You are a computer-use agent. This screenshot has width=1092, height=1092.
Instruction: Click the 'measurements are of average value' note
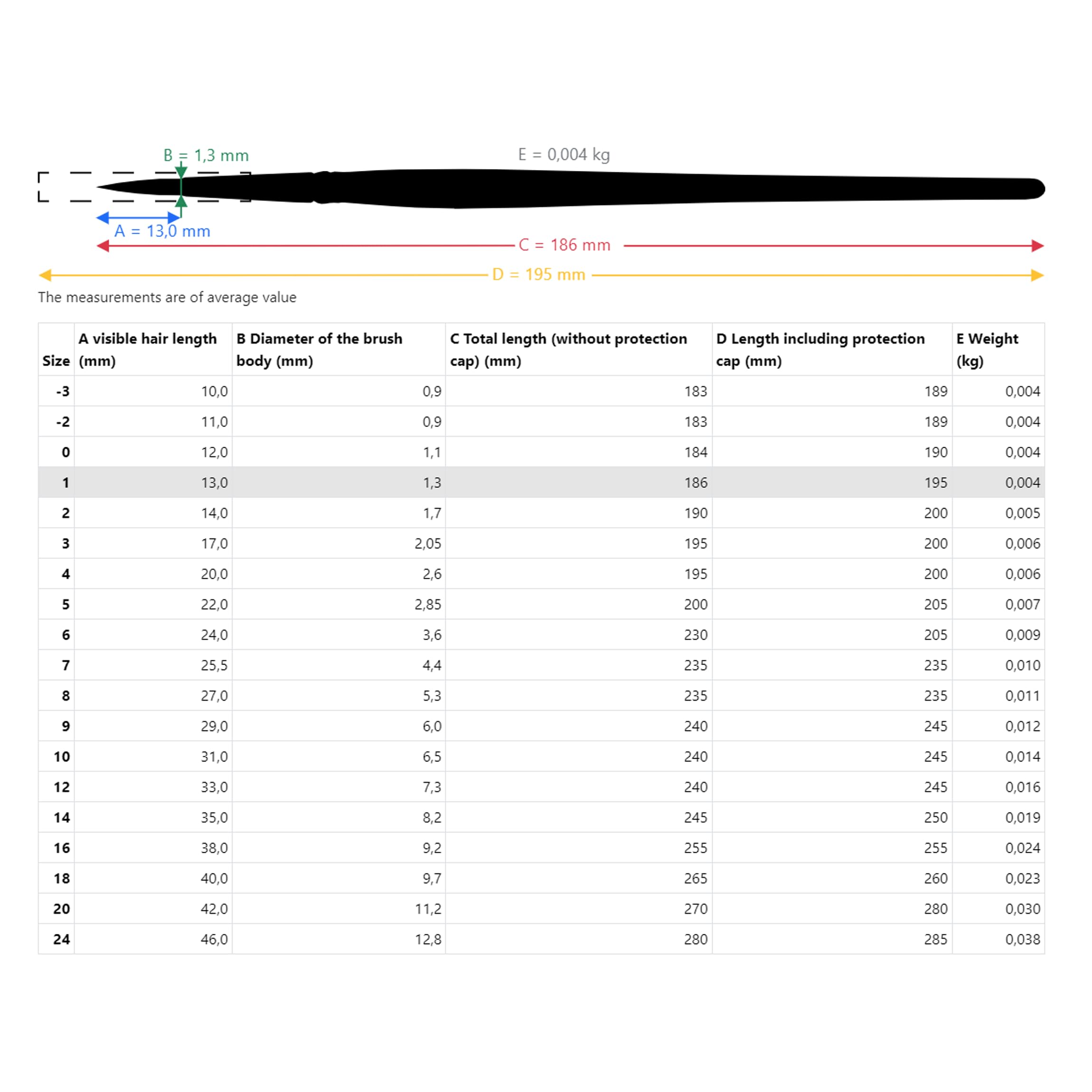click(x=167, y=297)
